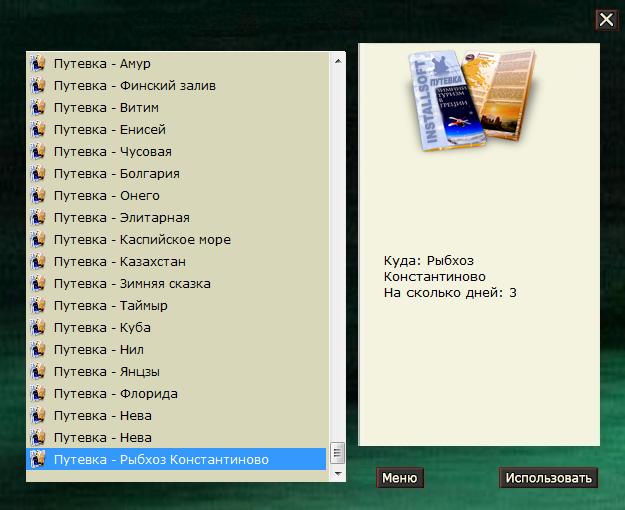Image resolution: width=625 pixels, height=510 pixels.
Task: Select Путевка - Янцзы entry
Action: pyautogui.click(x=176, y=371)
